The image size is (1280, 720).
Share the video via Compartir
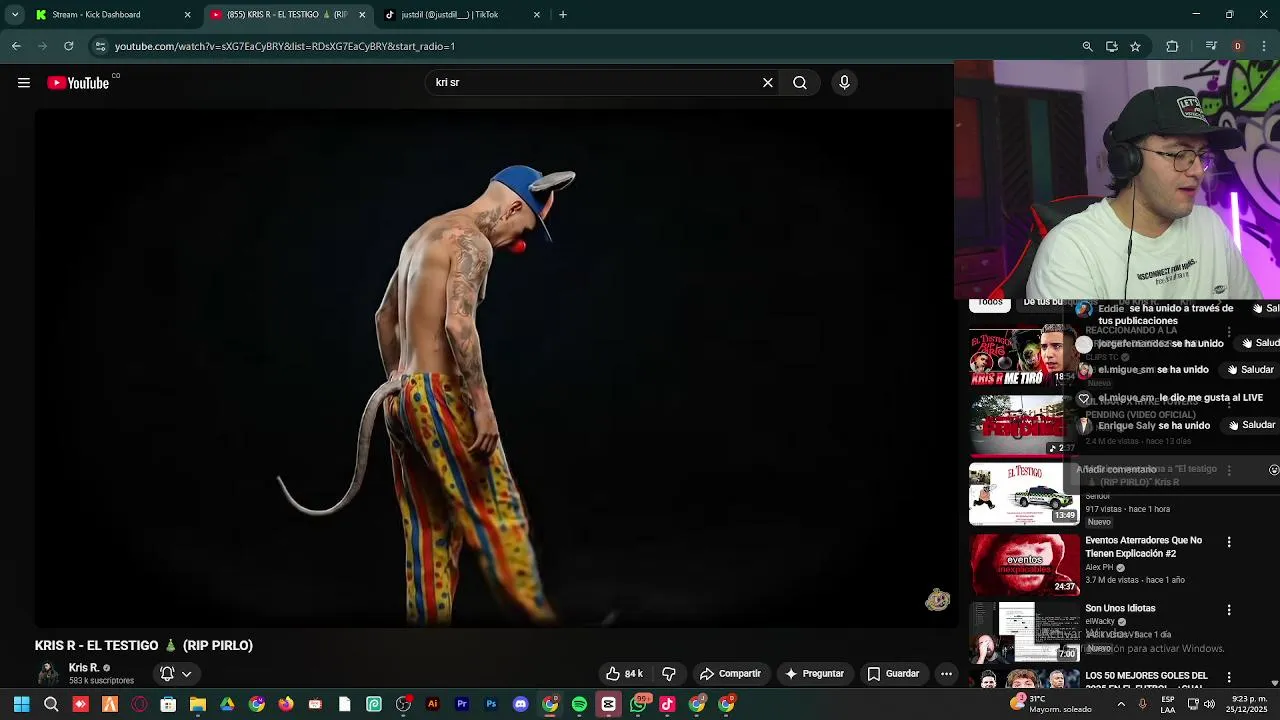[x=730, y=674]
